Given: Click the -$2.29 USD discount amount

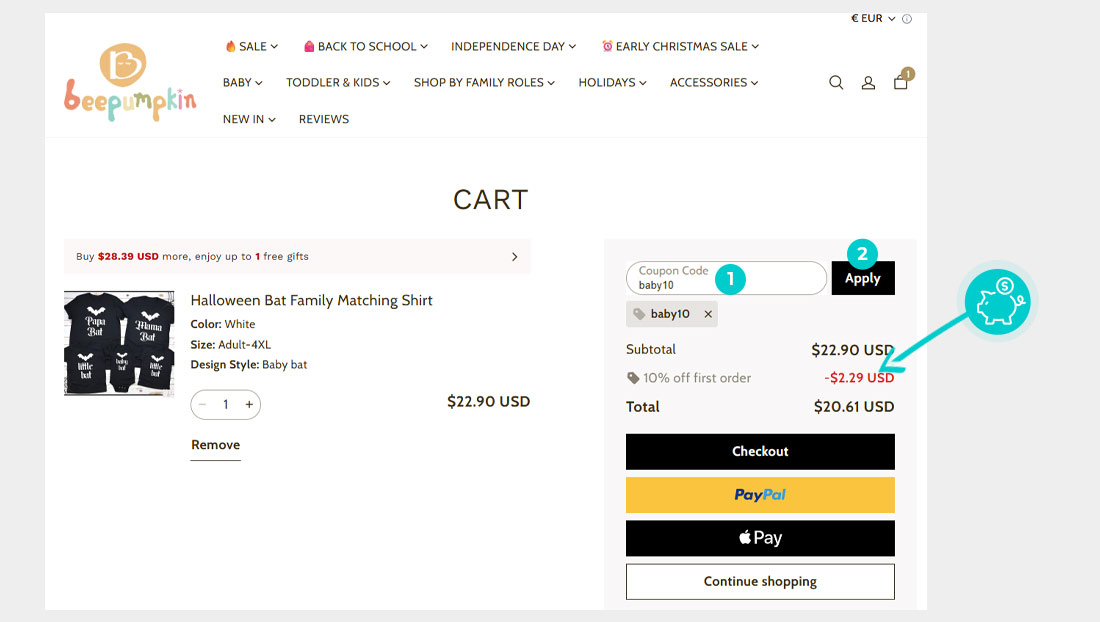Looking at the screenshot, I should point(859,378).
